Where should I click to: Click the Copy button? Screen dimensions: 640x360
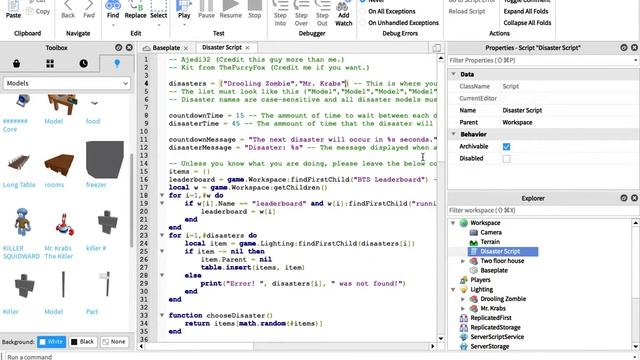pos(38,11)
